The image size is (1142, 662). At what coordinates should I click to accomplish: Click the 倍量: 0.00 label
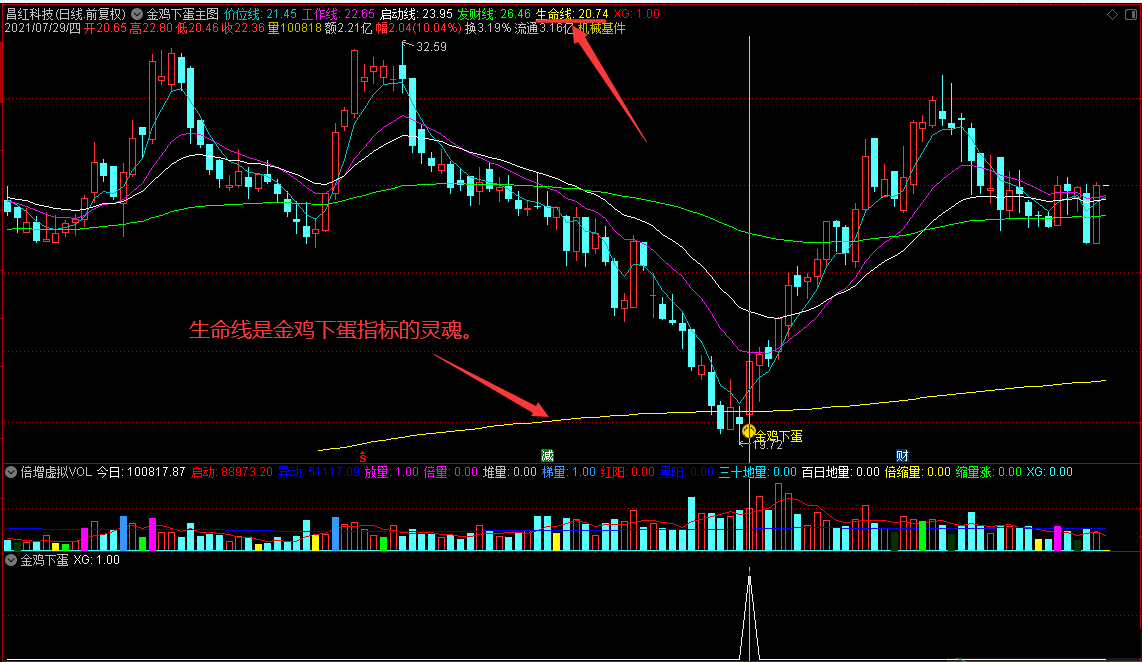click(451, 472)
